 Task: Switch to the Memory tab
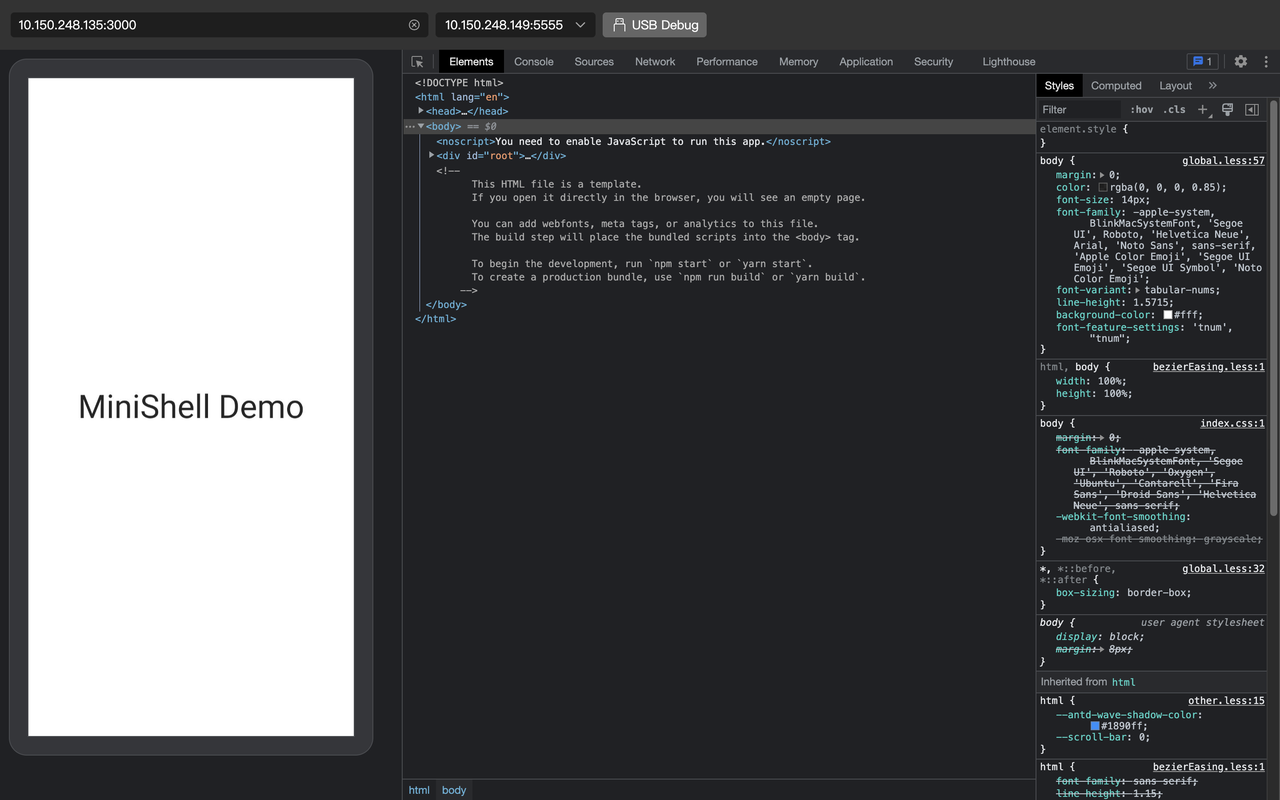click(x=799, y=61)
